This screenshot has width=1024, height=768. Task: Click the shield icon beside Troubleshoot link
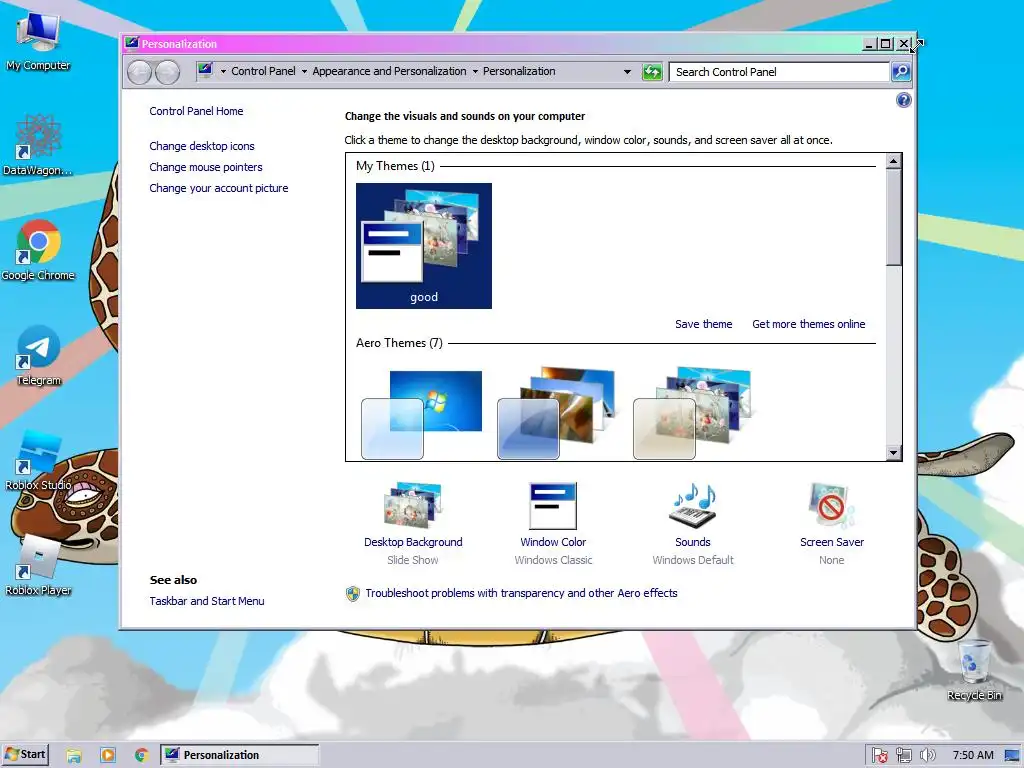pyautogui.click(x=353, y=594)
